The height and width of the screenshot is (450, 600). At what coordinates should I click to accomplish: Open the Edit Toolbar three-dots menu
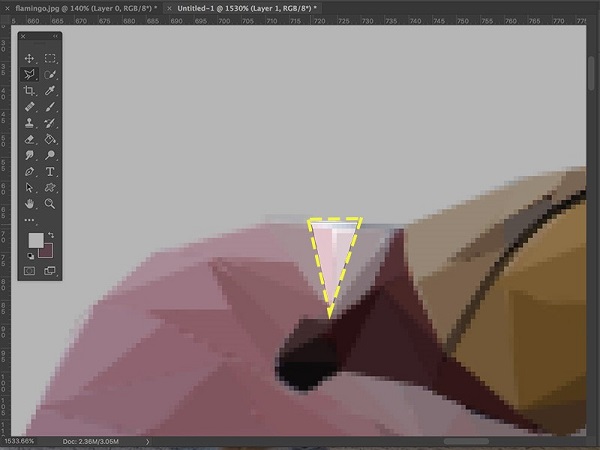coord(29,220)
